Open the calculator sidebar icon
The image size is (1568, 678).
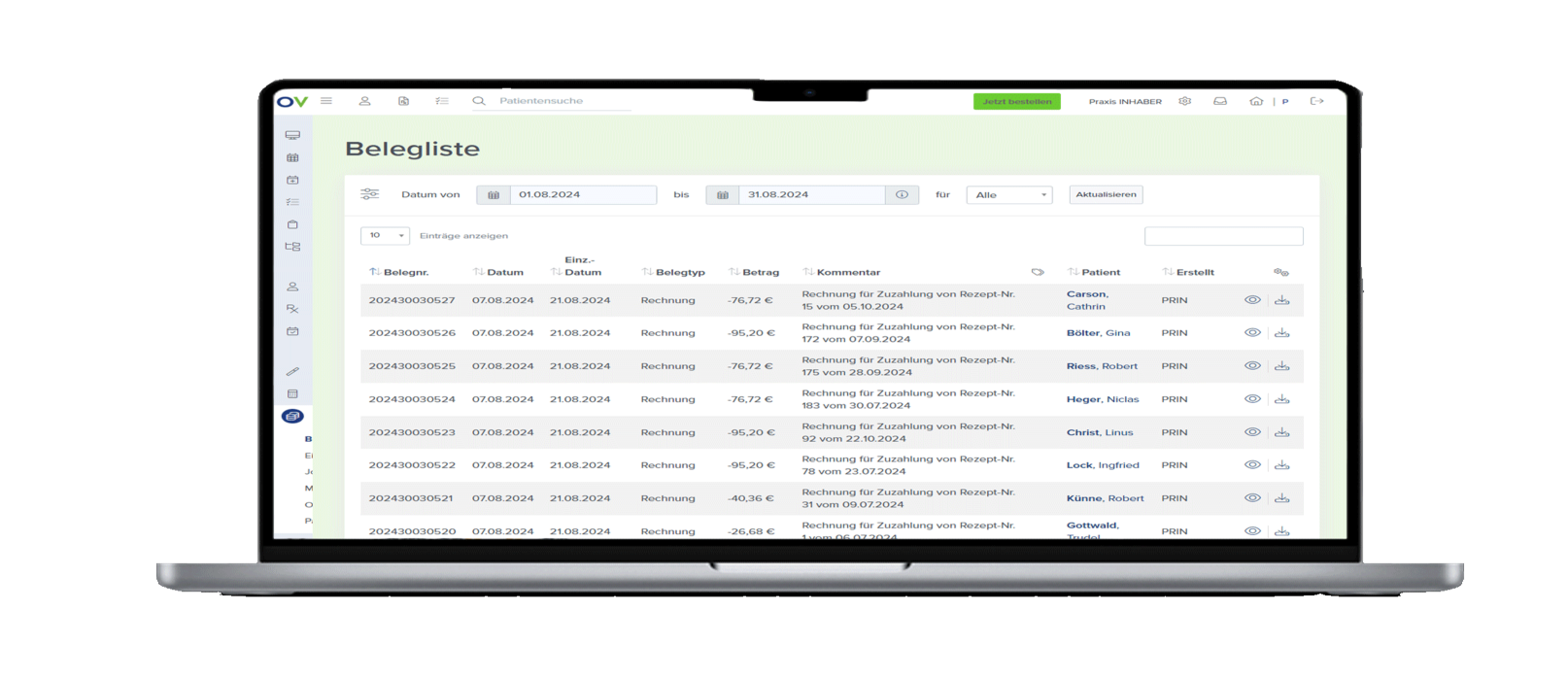(x=292, y=393)
